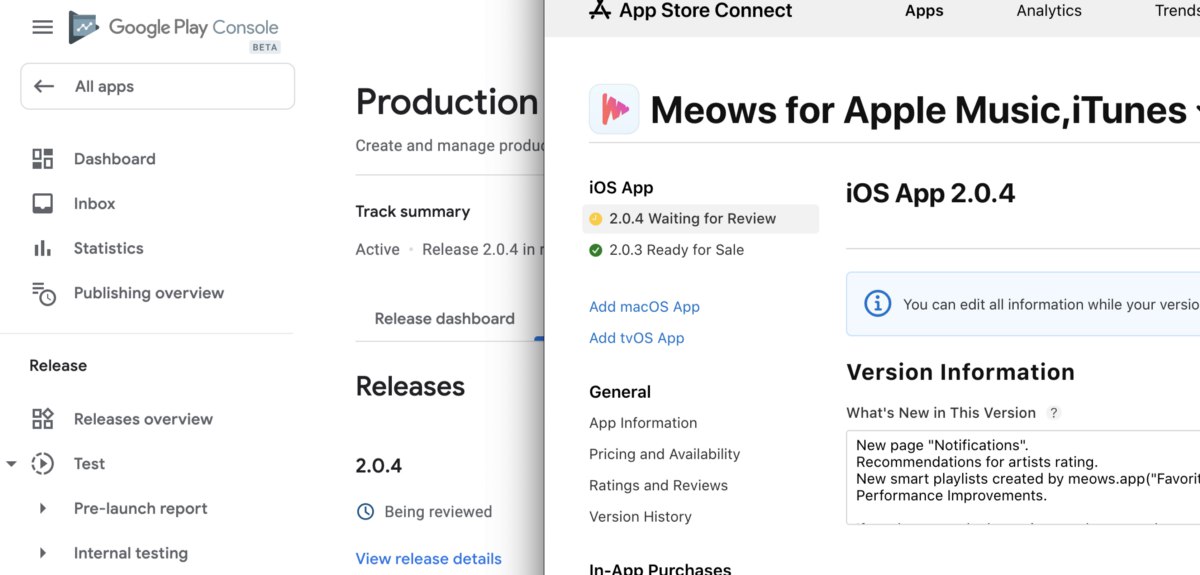Click Add tvOS App link
The image size is (1200, 575).
pos(637,338)
